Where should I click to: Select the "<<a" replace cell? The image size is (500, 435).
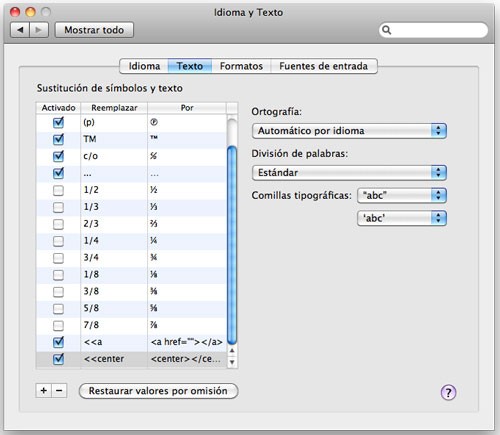pos(114,342)
